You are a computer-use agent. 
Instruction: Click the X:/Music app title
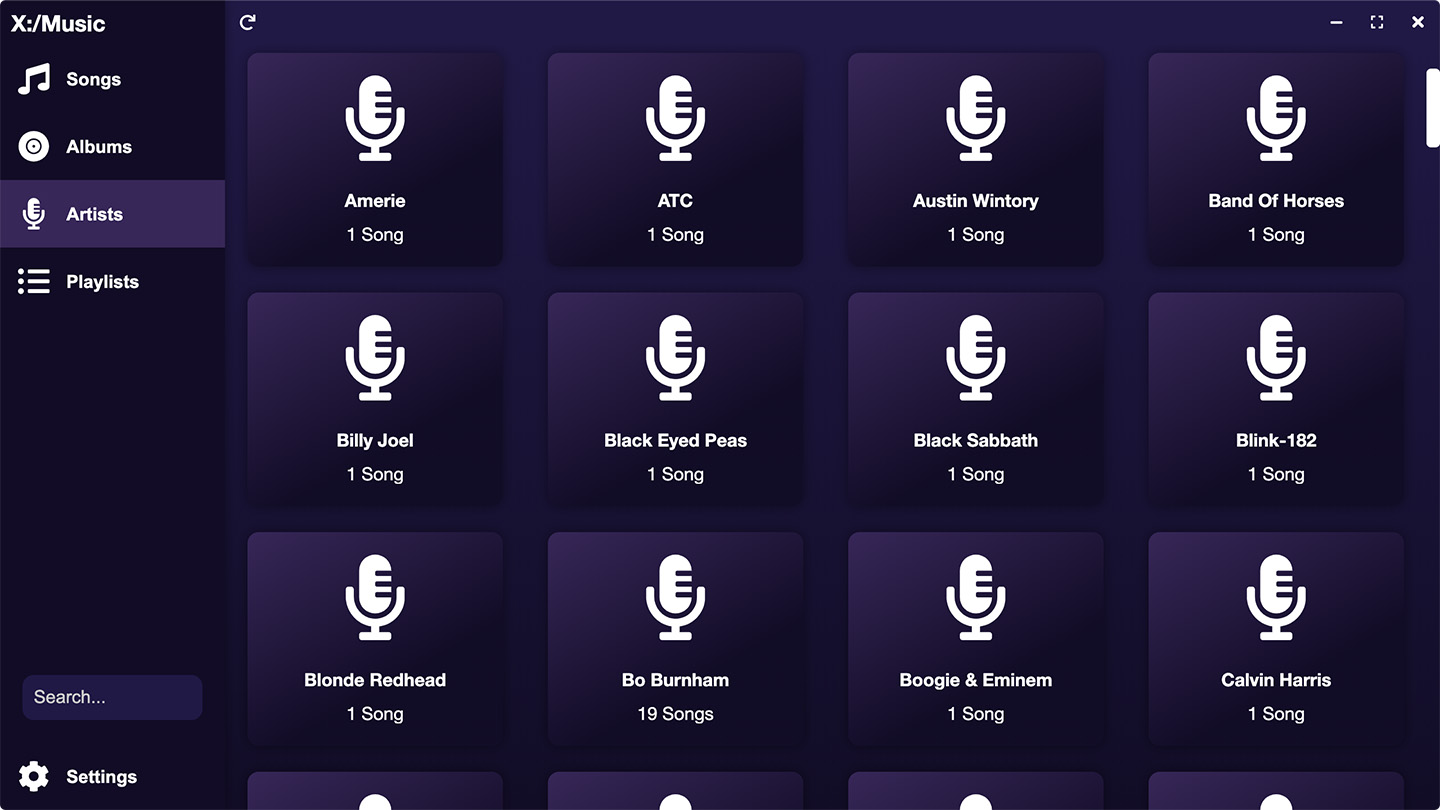(58, 24)
